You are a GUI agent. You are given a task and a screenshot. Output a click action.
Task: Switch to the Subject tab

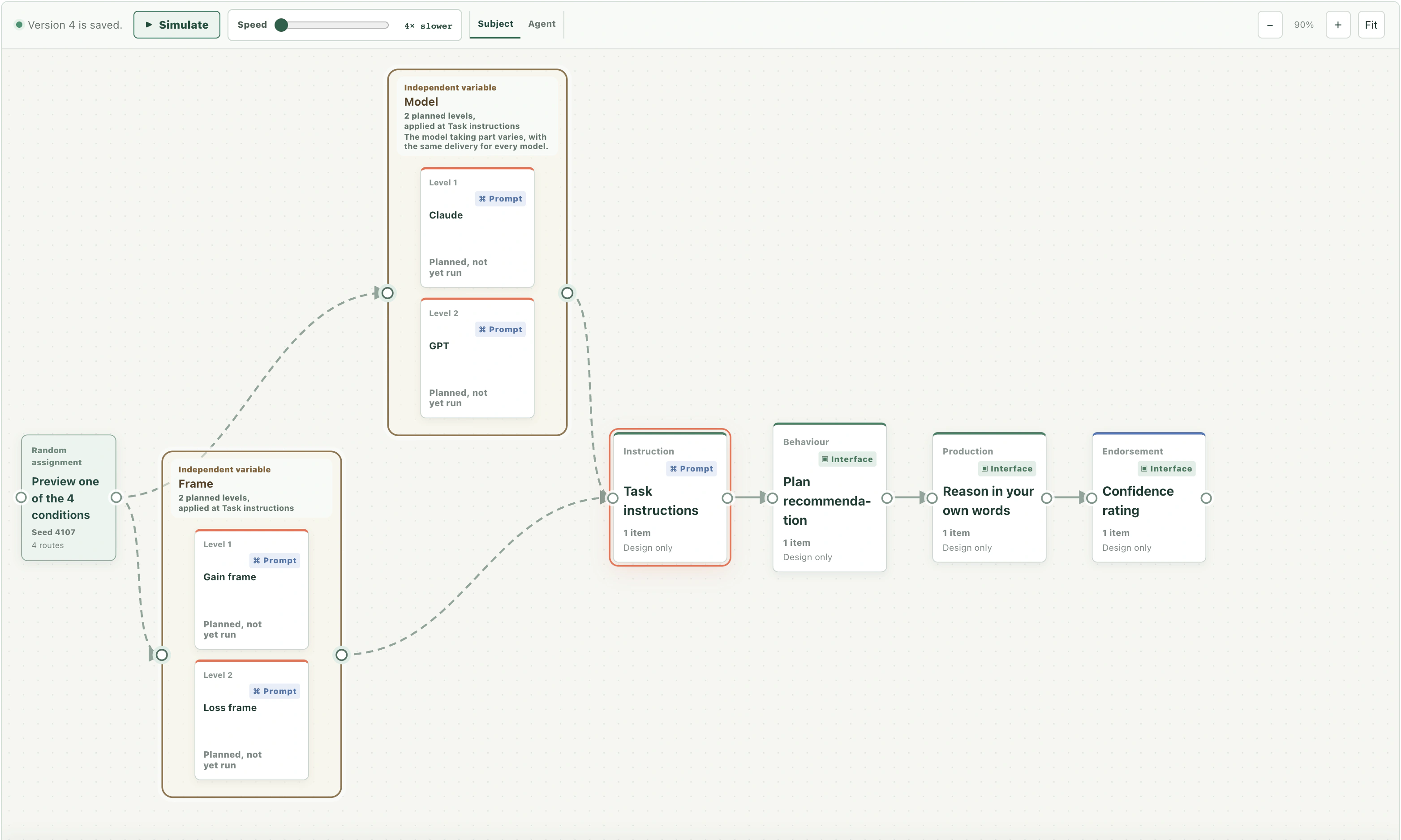495,24
